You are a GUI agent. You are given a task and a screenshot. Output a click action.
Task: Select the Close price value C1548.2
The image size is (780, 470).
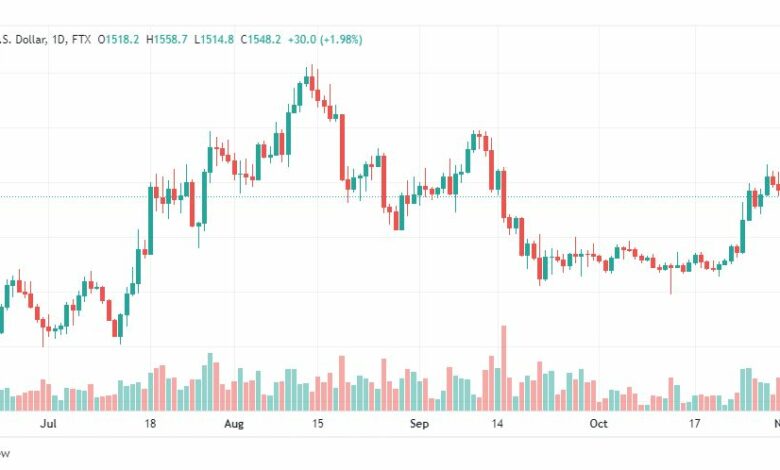pyautogui.click(x=261, y=39)
